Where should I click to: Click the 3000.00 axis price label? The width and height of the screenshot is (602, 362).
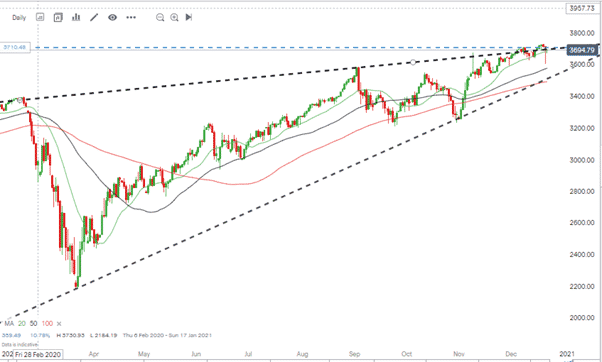click(582, 160)
